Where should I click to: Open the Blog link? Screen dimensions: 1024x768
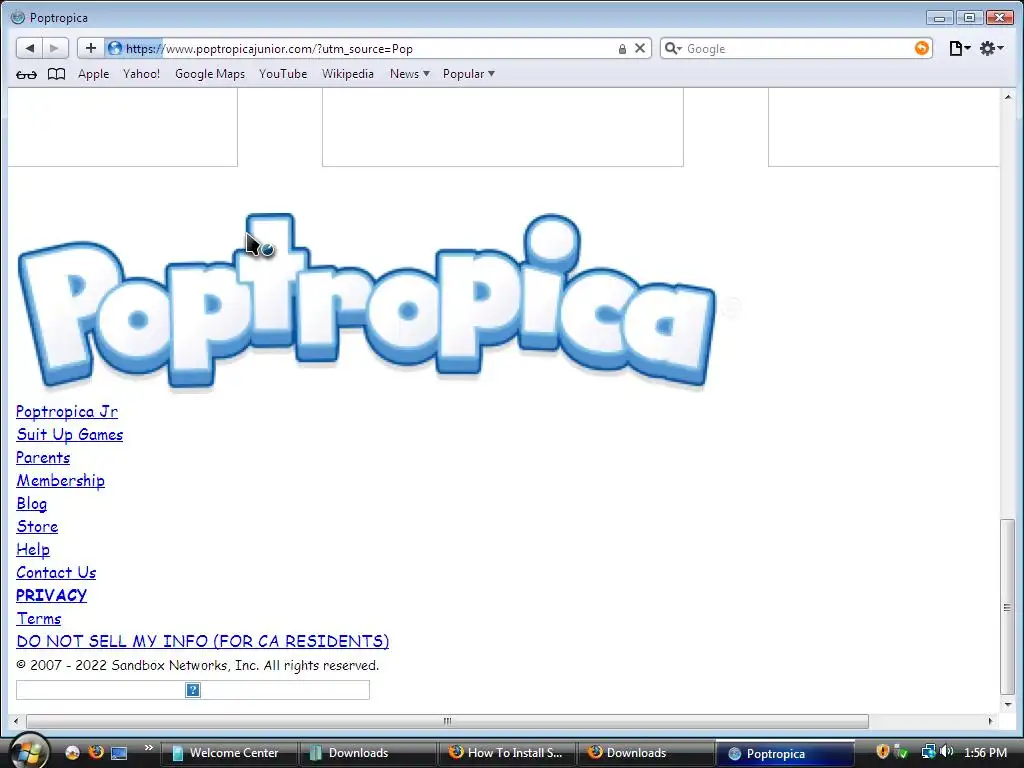31,504
